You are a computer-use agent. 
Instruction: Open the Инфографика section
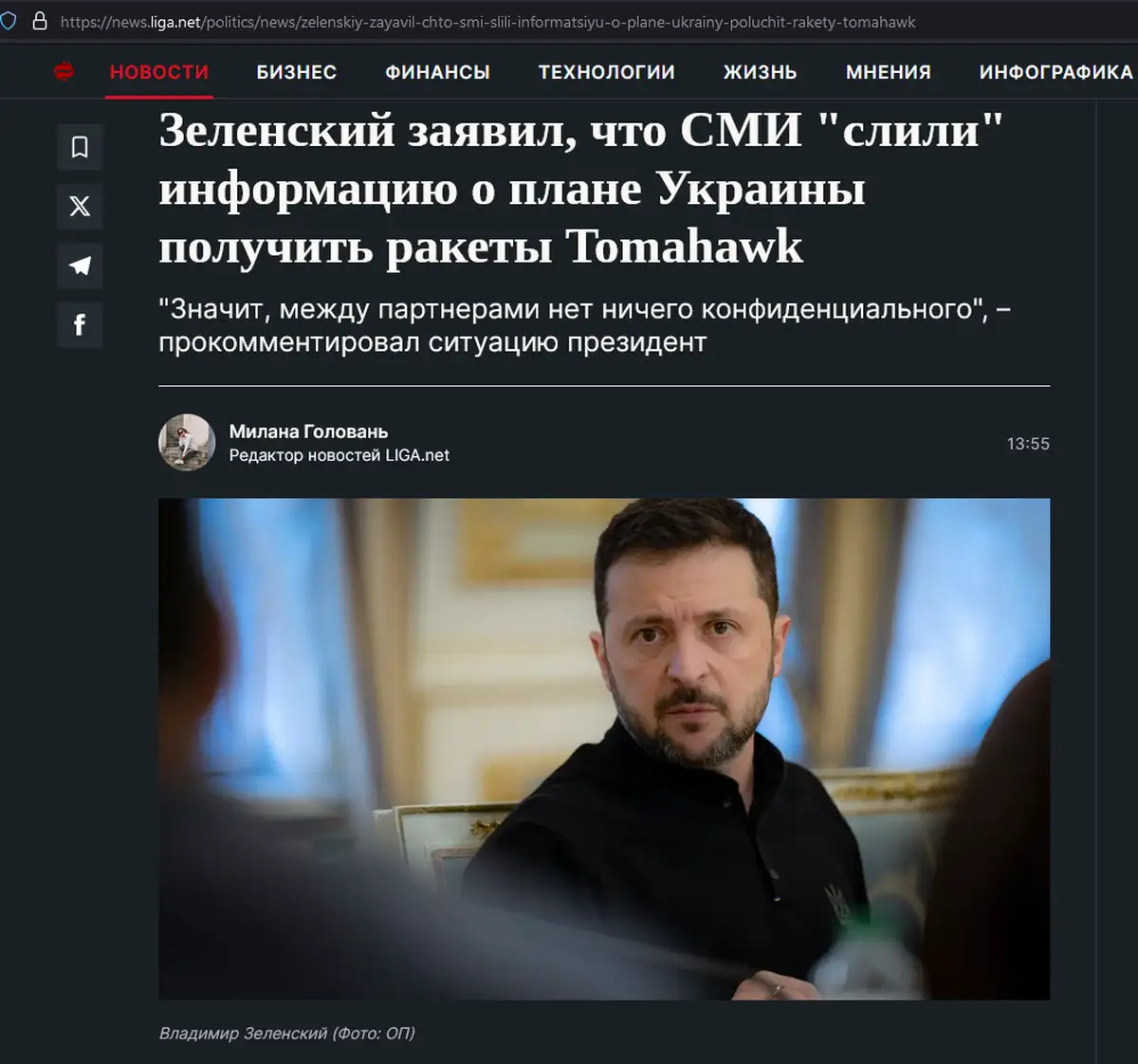pos(1056,72)
